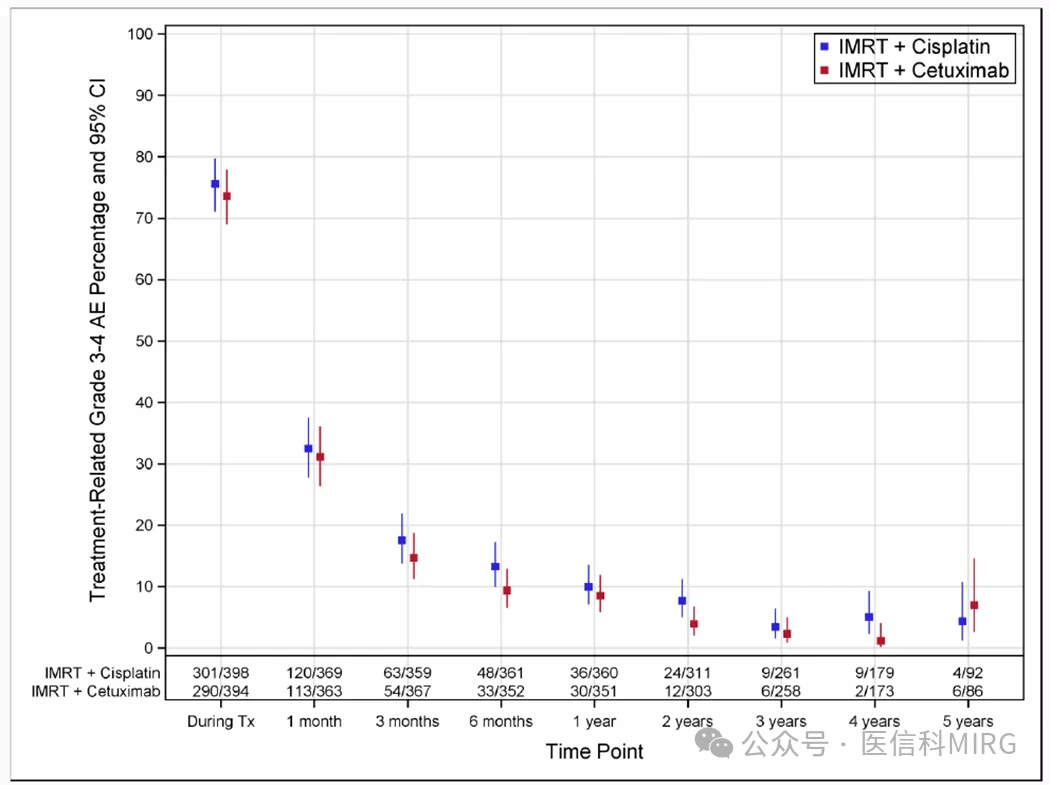Click the "IMRT + Cisplatin" table row label
This screenshot has width=1050, height=785.
(97, 671)
